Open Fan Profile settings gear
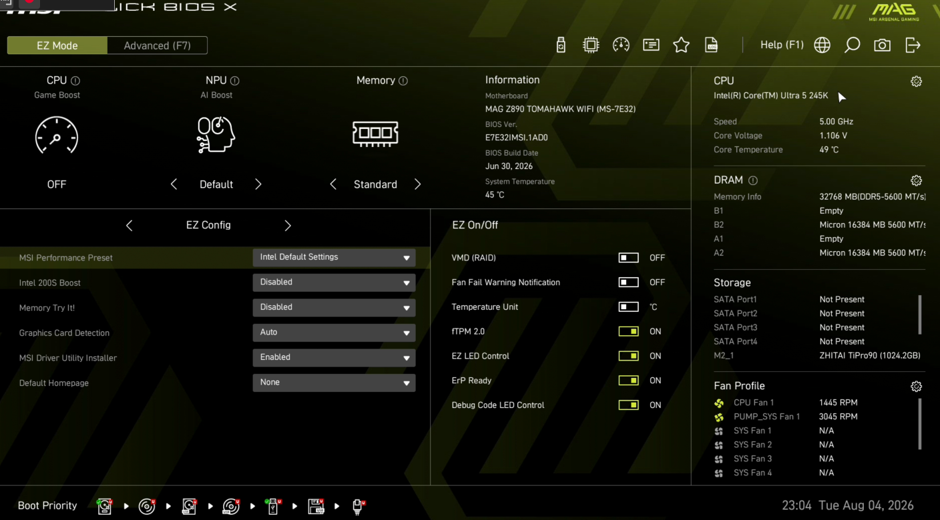Viewport: 940px width, 520px height. click(x=916, y=386)
